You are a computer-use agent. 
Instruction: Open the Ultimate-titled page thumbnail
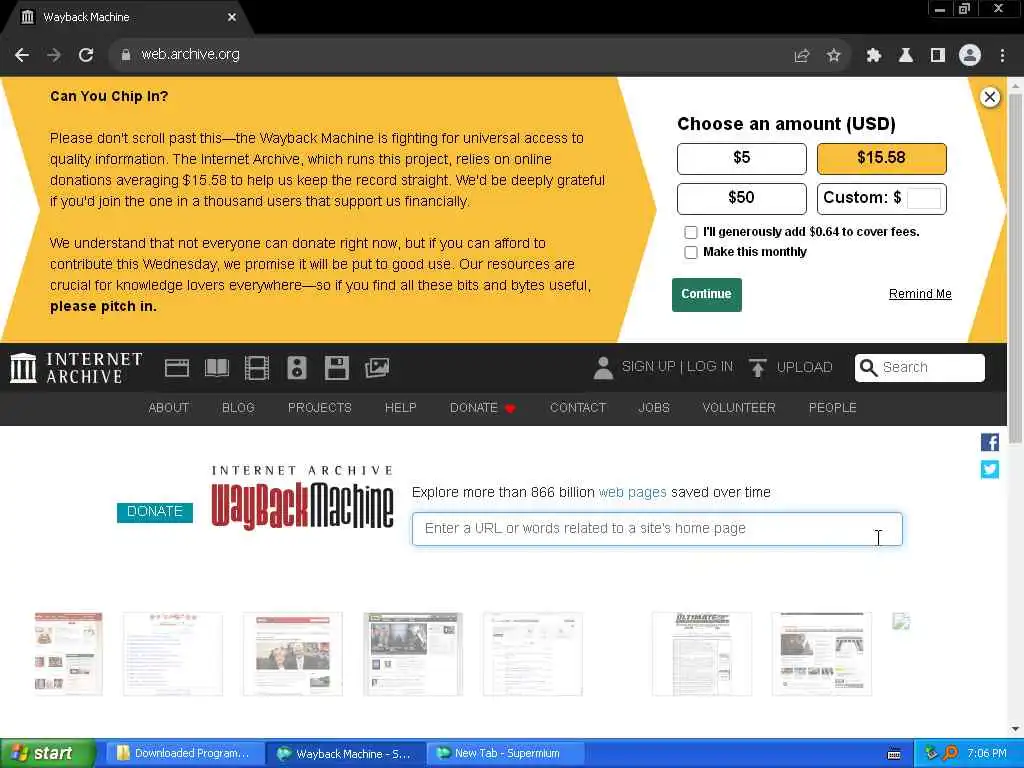702,654
